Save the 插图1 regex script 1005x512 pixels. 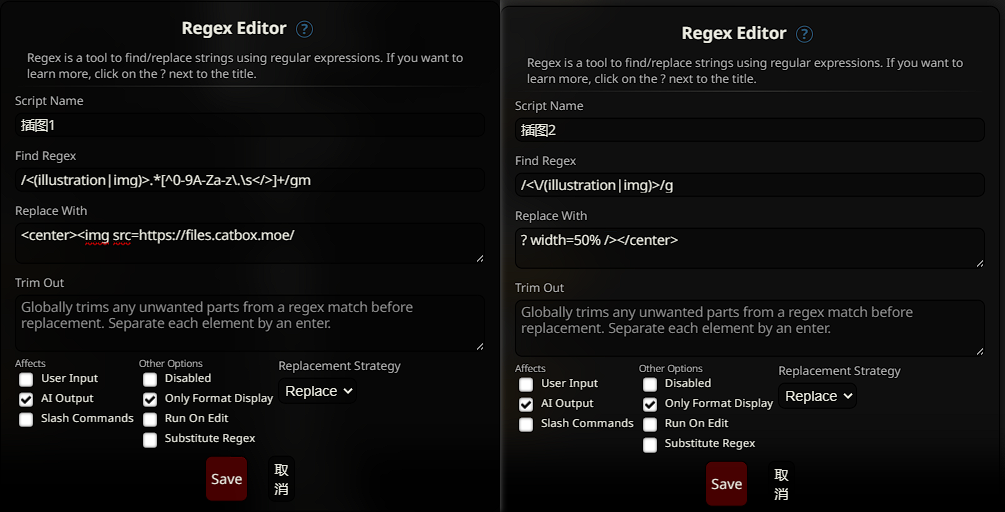(226, 479)
